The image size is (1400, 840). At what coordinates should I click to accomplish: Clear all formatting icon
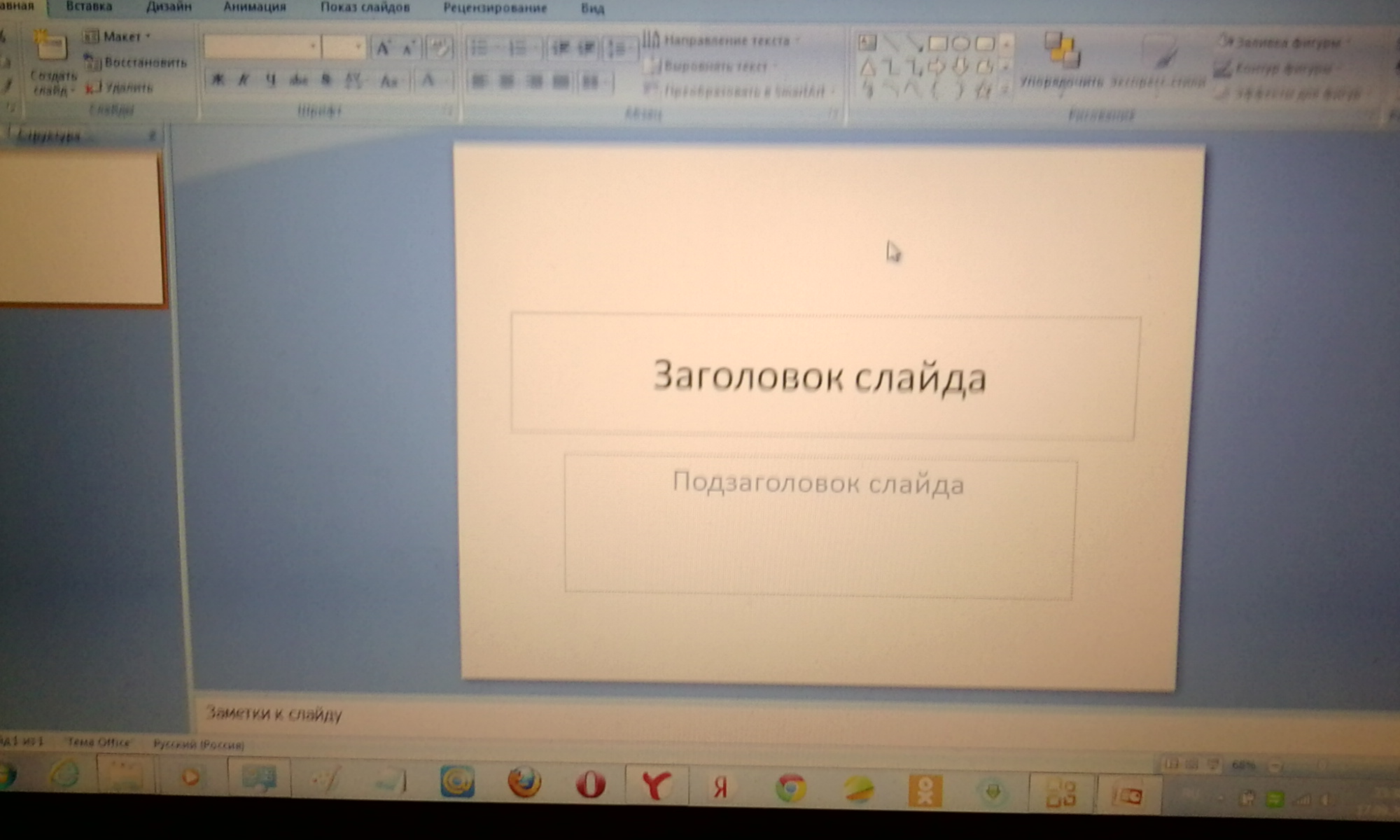point(440,49)
